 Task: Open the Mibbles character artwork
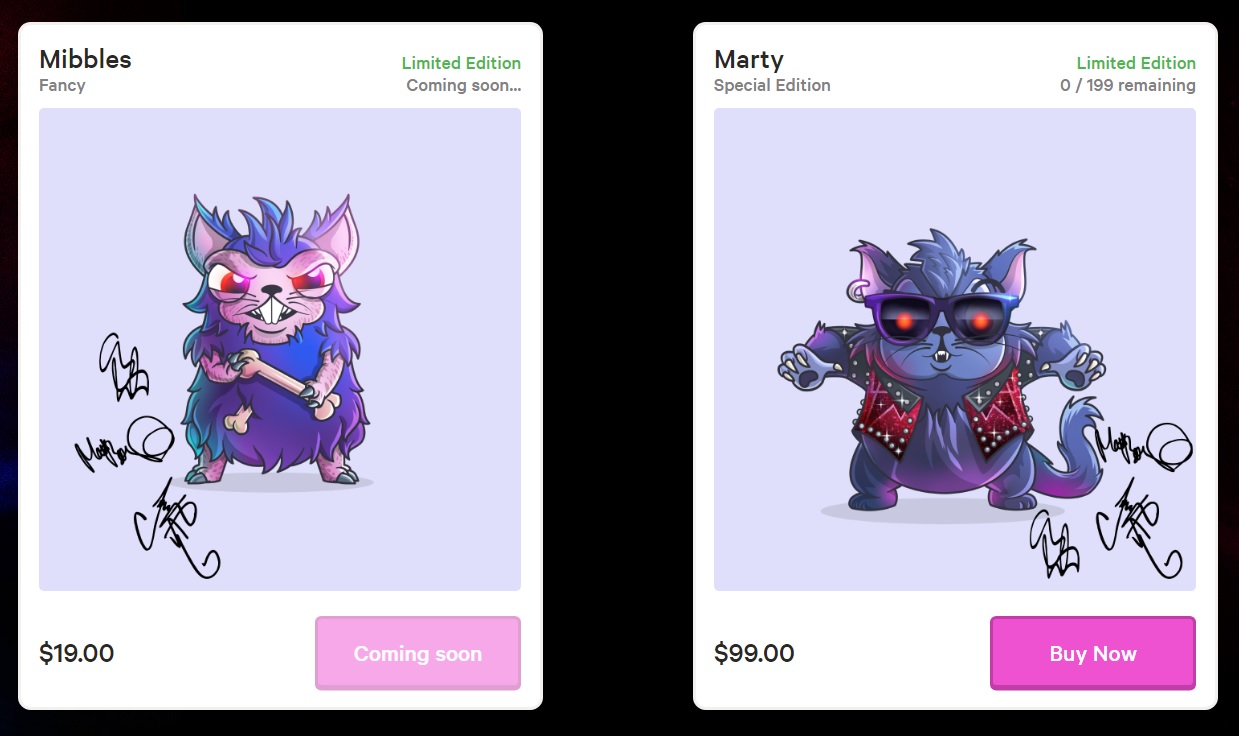(x=280, y=349)
